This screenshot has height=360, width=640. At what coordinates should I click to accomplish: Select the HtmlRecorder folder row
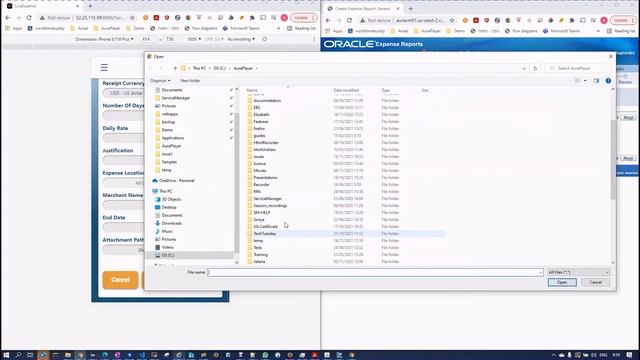click(x=345, y=142)
